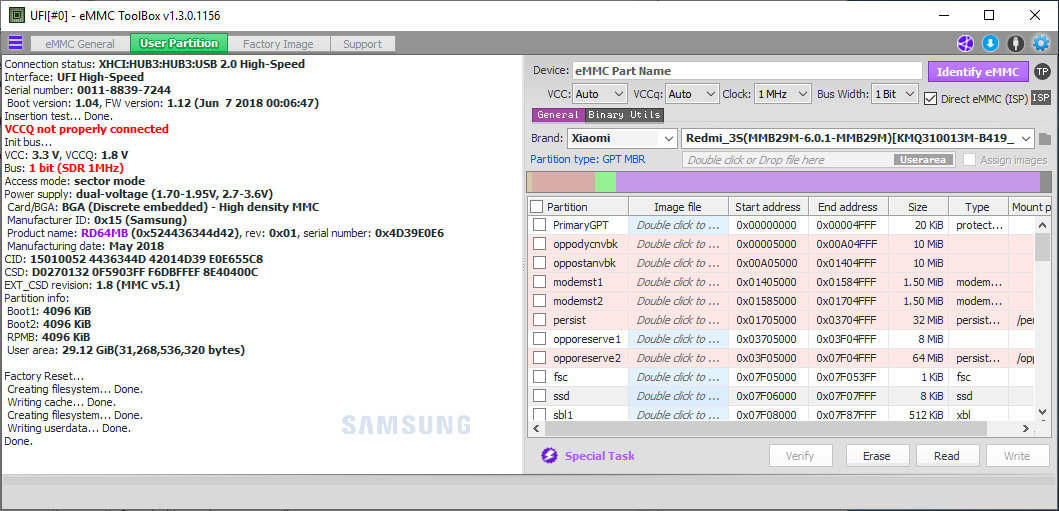Click the Write button

1016,456
